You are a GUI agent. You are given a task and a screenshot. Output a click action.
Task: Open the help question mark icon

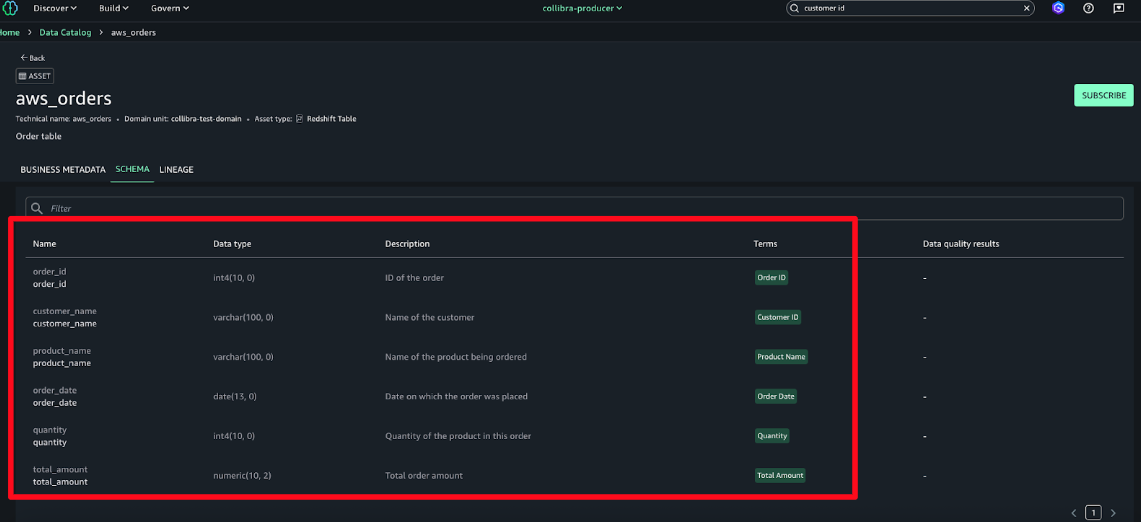[x=1089, y=8]
